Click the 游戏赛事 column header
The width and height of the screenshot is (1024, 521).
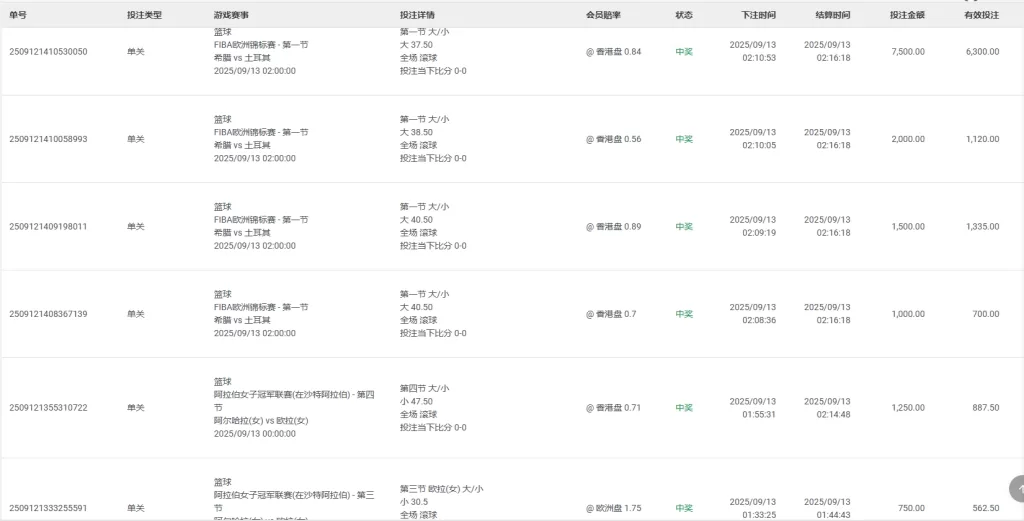(232, 15)
